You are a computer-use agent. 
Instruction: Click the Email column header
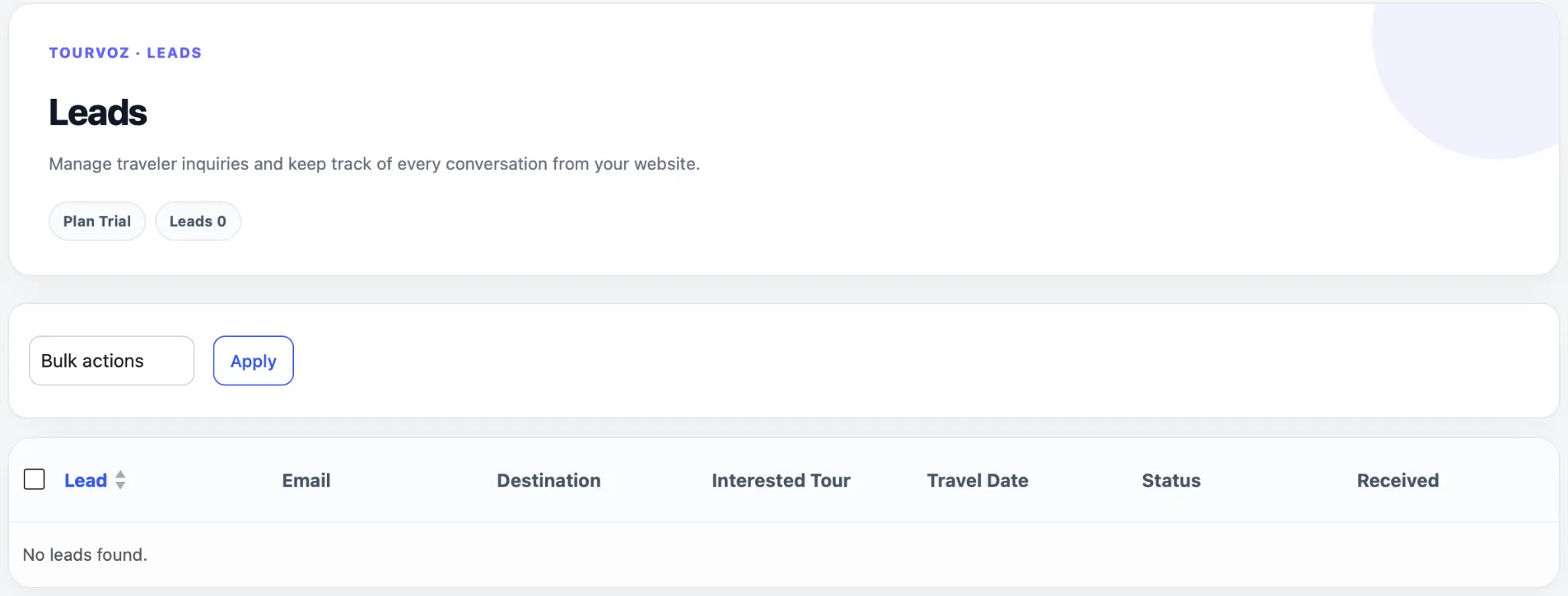coord(306,480)
